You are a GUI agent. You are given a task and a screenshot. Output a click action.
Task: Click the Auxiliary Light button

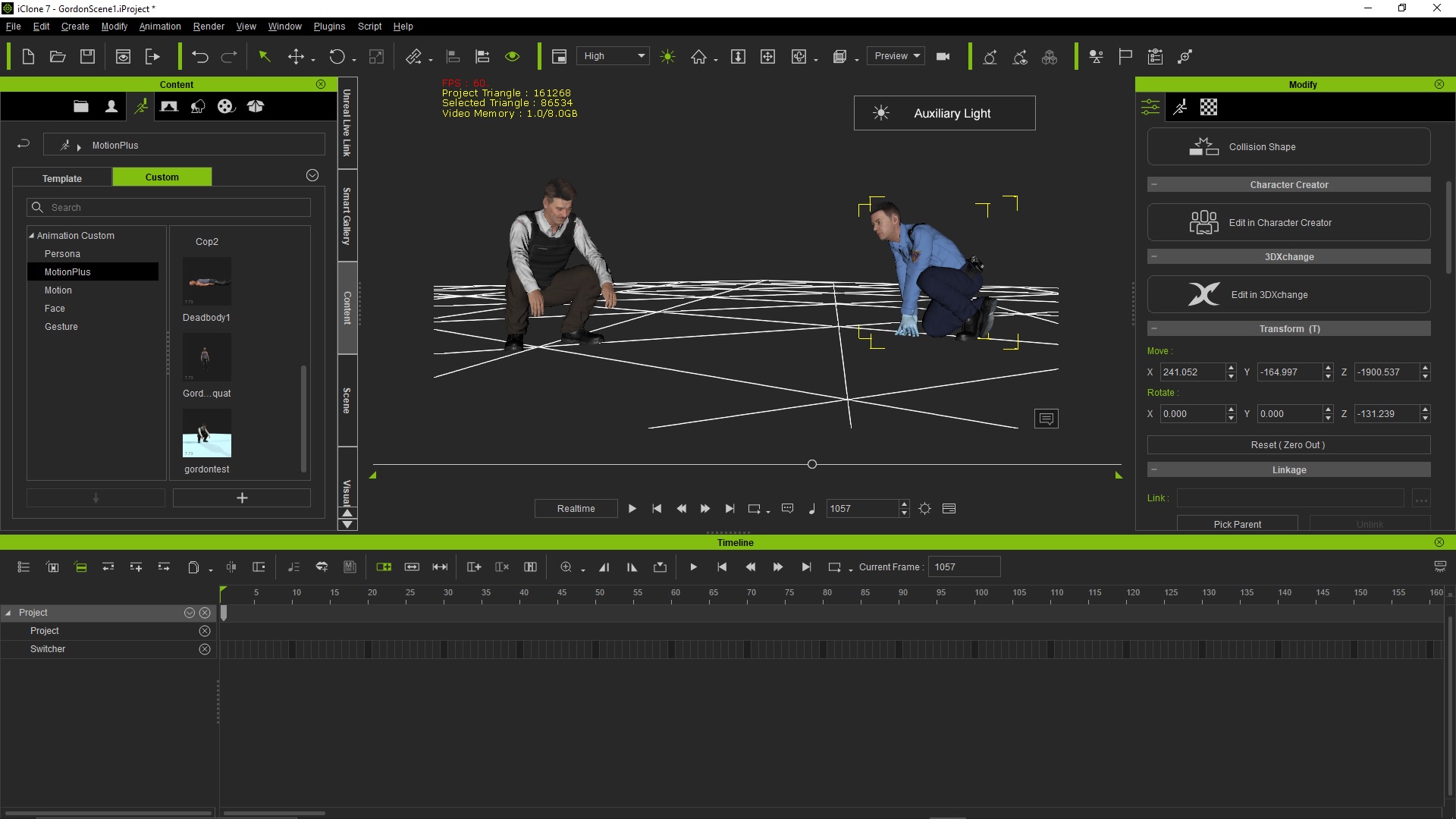(x=944, y=113)
